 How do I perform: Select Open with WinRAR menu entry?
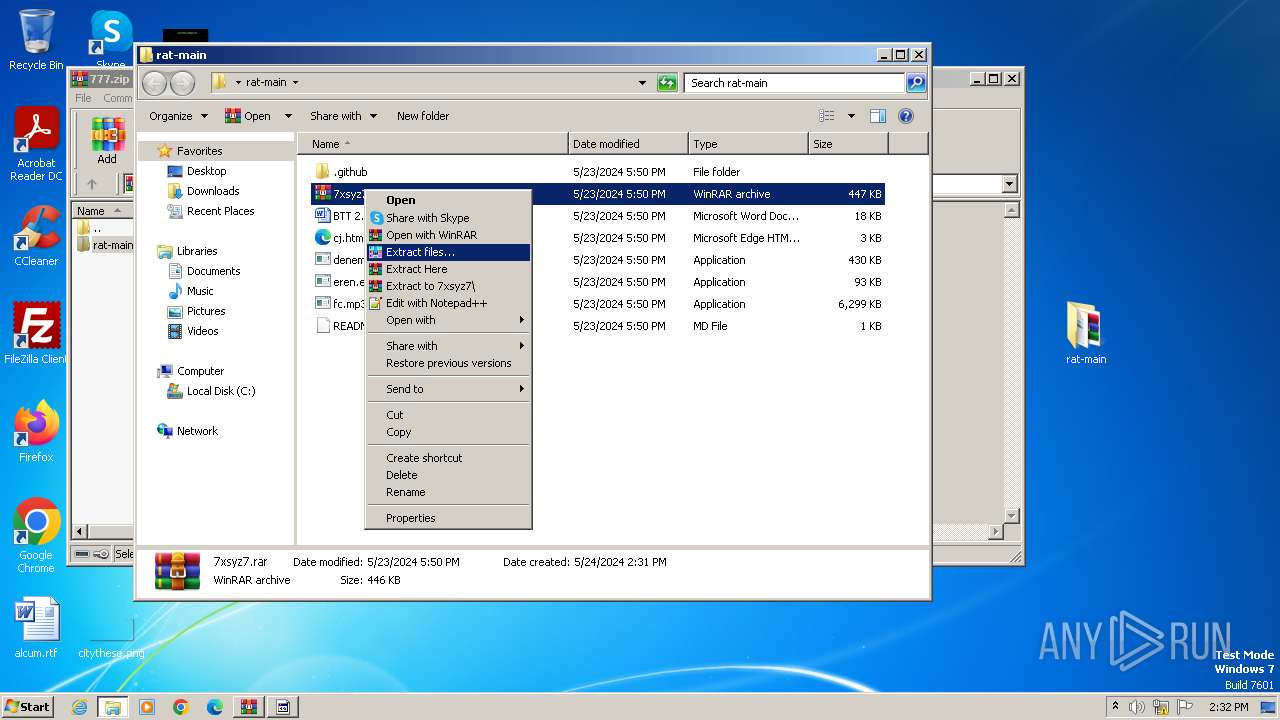pyautogui.click(x=448, y=235)
